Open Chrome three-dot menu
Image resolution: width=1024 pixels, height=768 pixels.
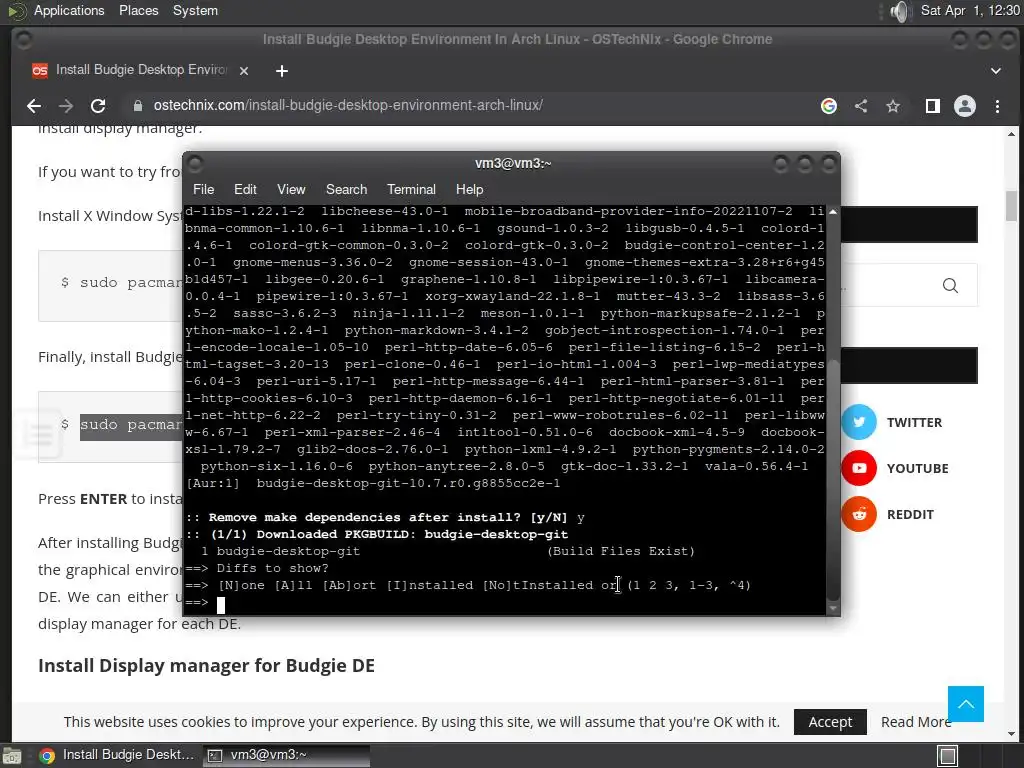tap(997, 106)
